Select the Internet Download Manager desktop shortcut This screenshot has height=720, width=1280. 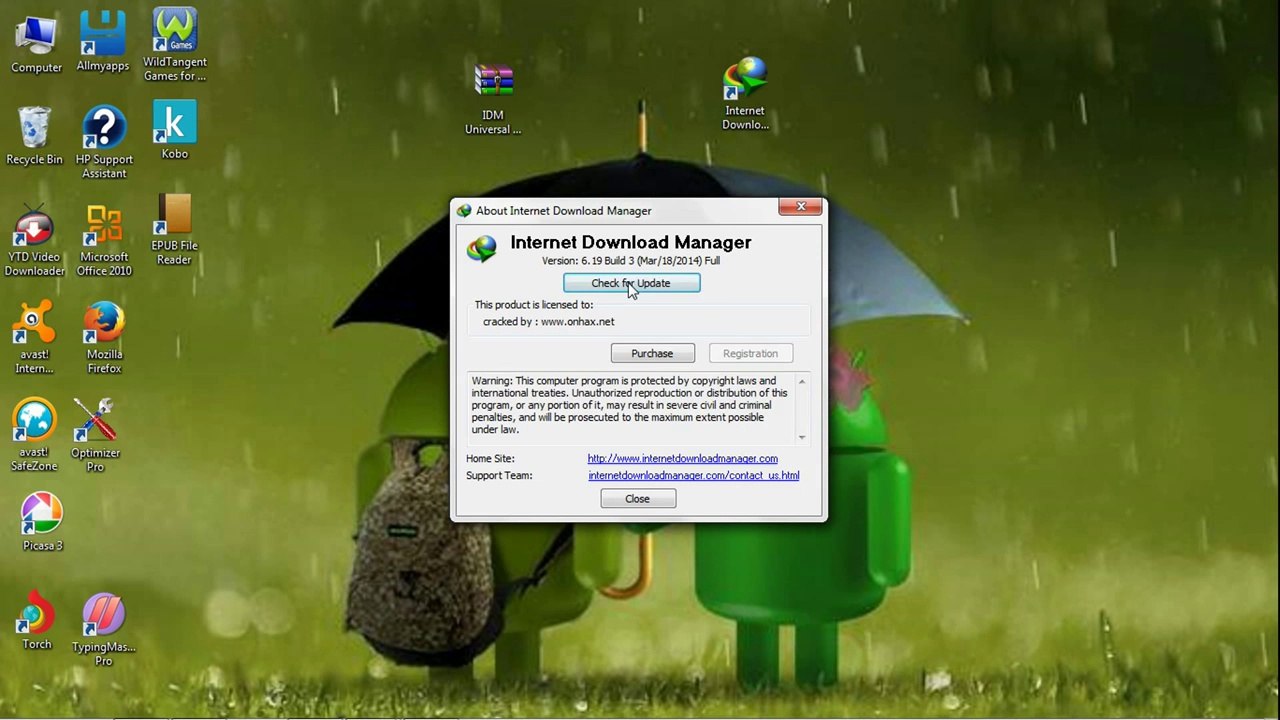pos(745,95)
